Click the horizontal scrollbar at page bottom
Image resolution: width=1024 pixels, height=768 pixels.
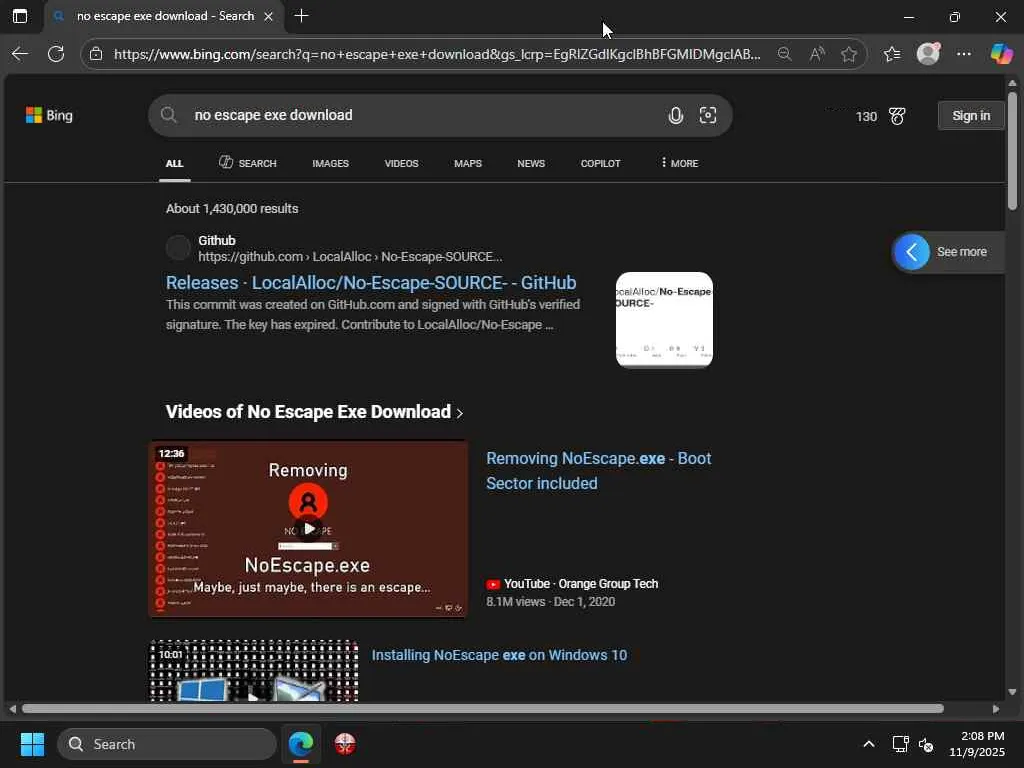[x=483, y=709]
